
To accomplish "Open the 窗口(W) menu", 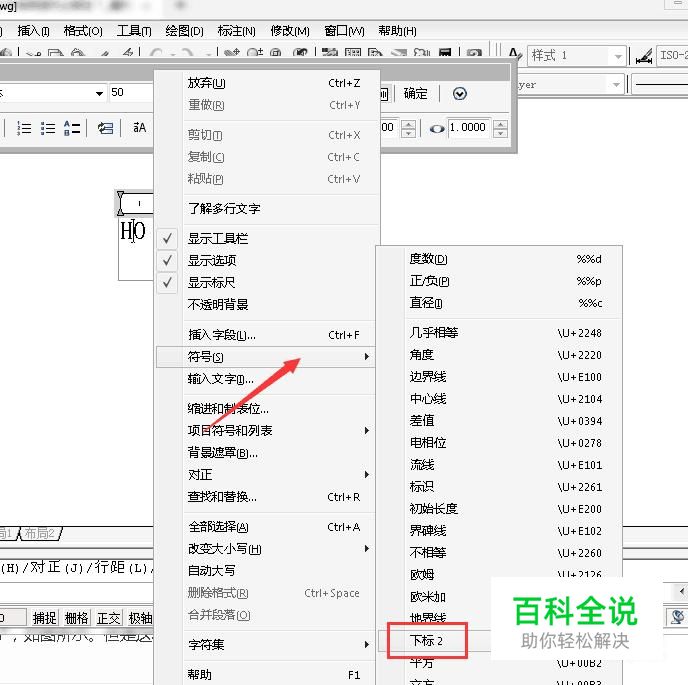I will tap(344, 31).
